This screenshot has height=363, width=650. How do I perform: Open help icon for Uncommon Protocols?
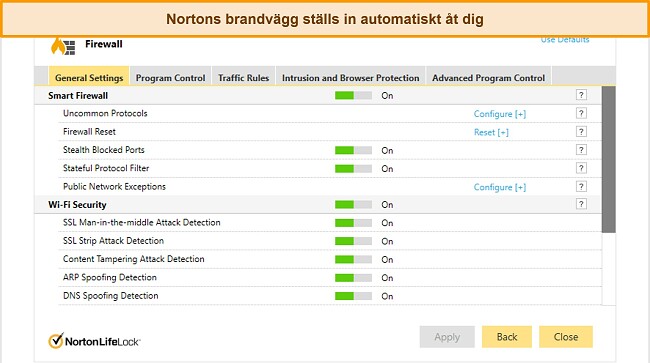(x=581, y=113)
